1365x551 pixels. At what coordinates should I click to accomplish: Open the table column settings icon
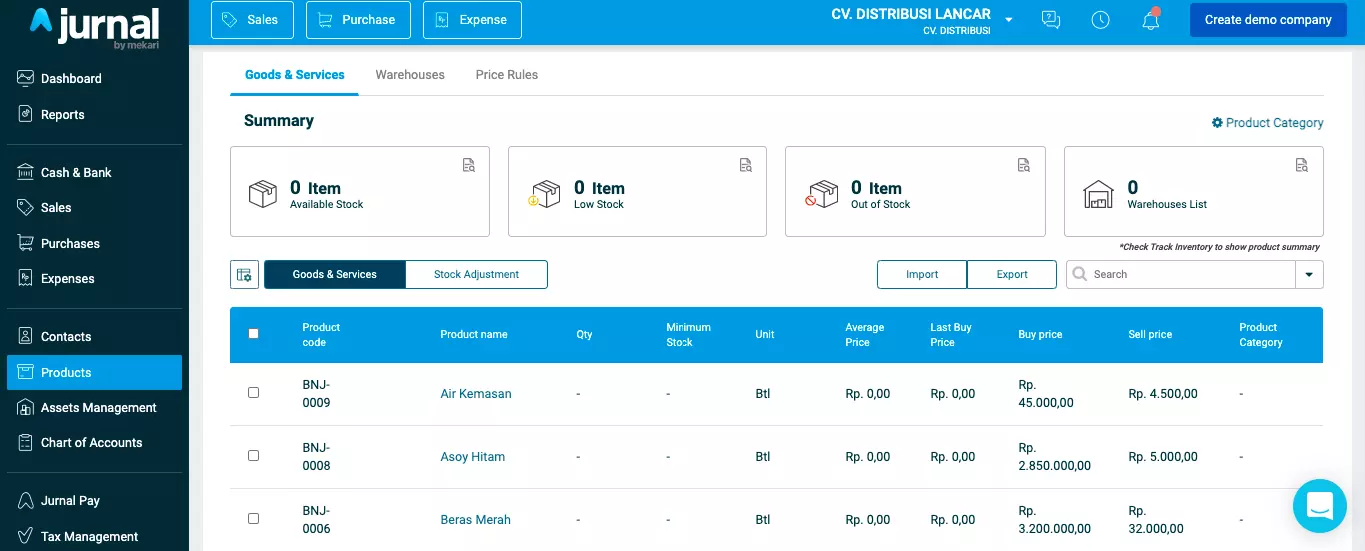tap(244, 274)
